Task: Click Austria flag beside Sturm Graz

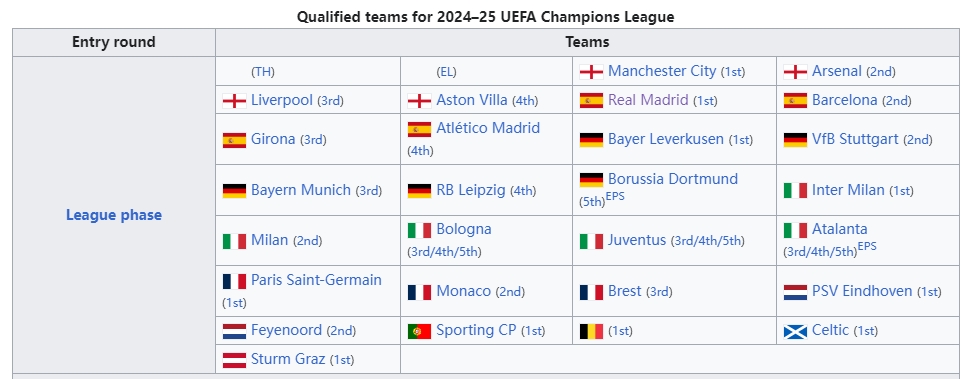Action: click(234, 360)
